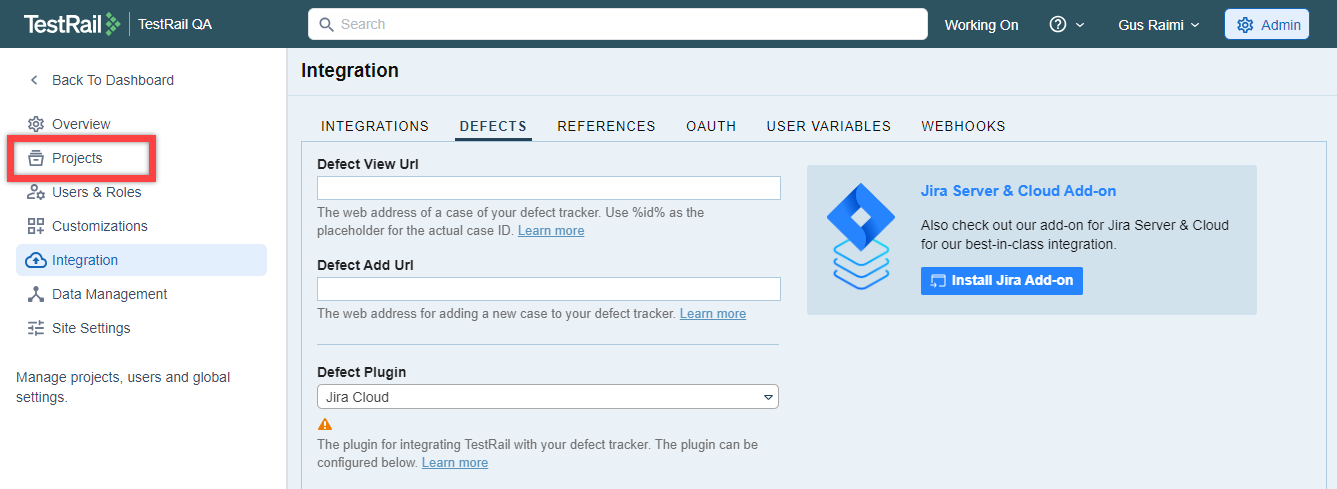Image resolution: width=1337 pixels, height=489 pixels.
Task: Click the gear icon in Admin button
Action: click(x=1245, y=25)
